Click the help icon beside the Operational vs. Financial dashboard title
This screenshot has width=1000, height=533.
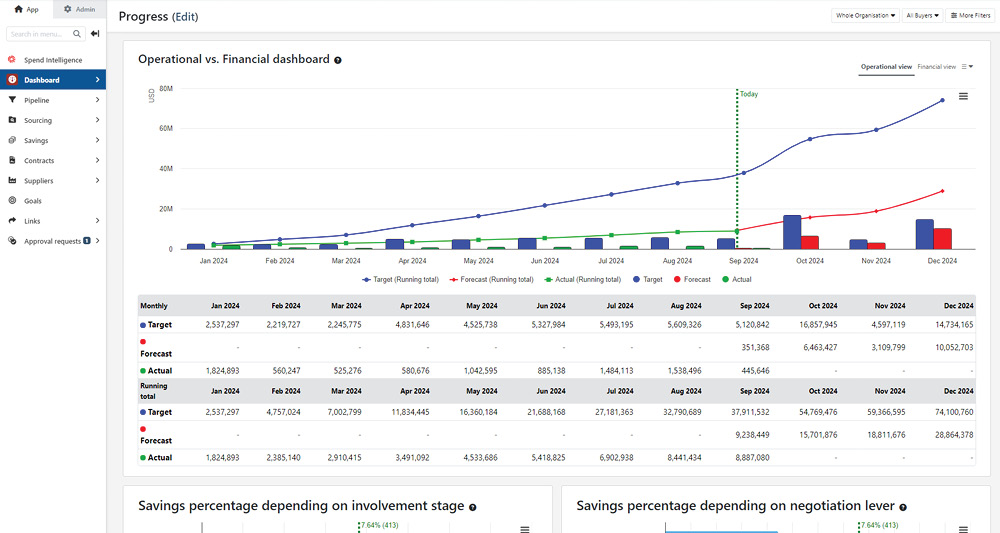point(338,60)
